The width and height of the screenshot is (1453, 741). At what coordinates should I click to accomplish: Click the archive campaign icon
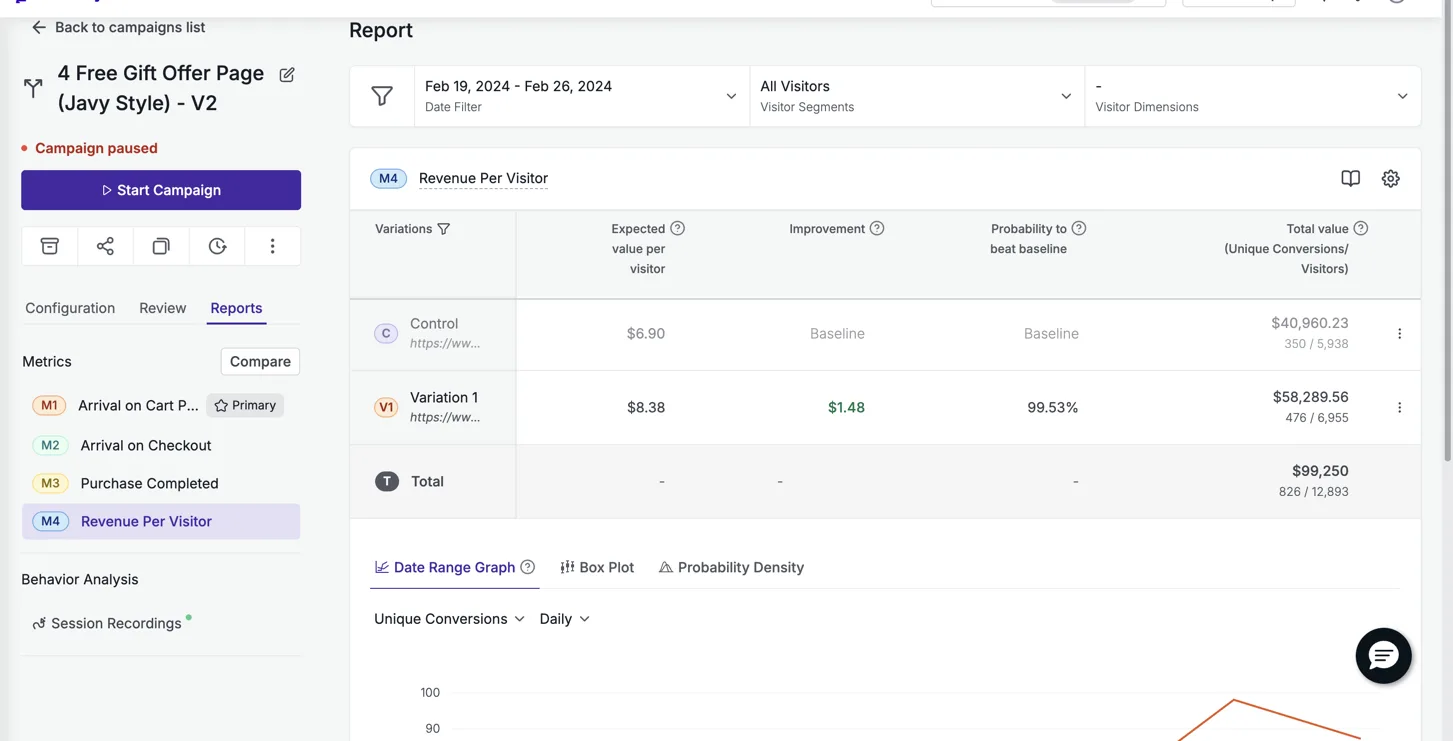49,246
